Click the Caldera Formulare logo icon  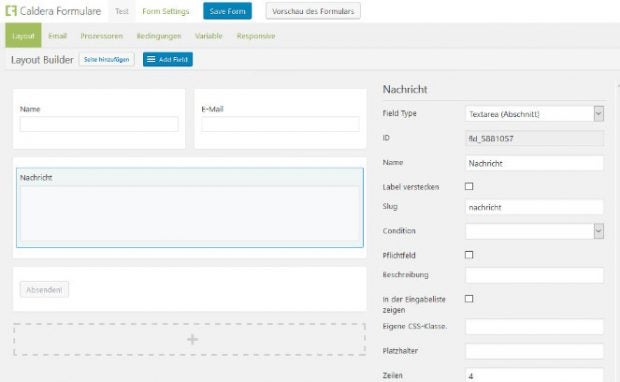[x=11, y=11]
